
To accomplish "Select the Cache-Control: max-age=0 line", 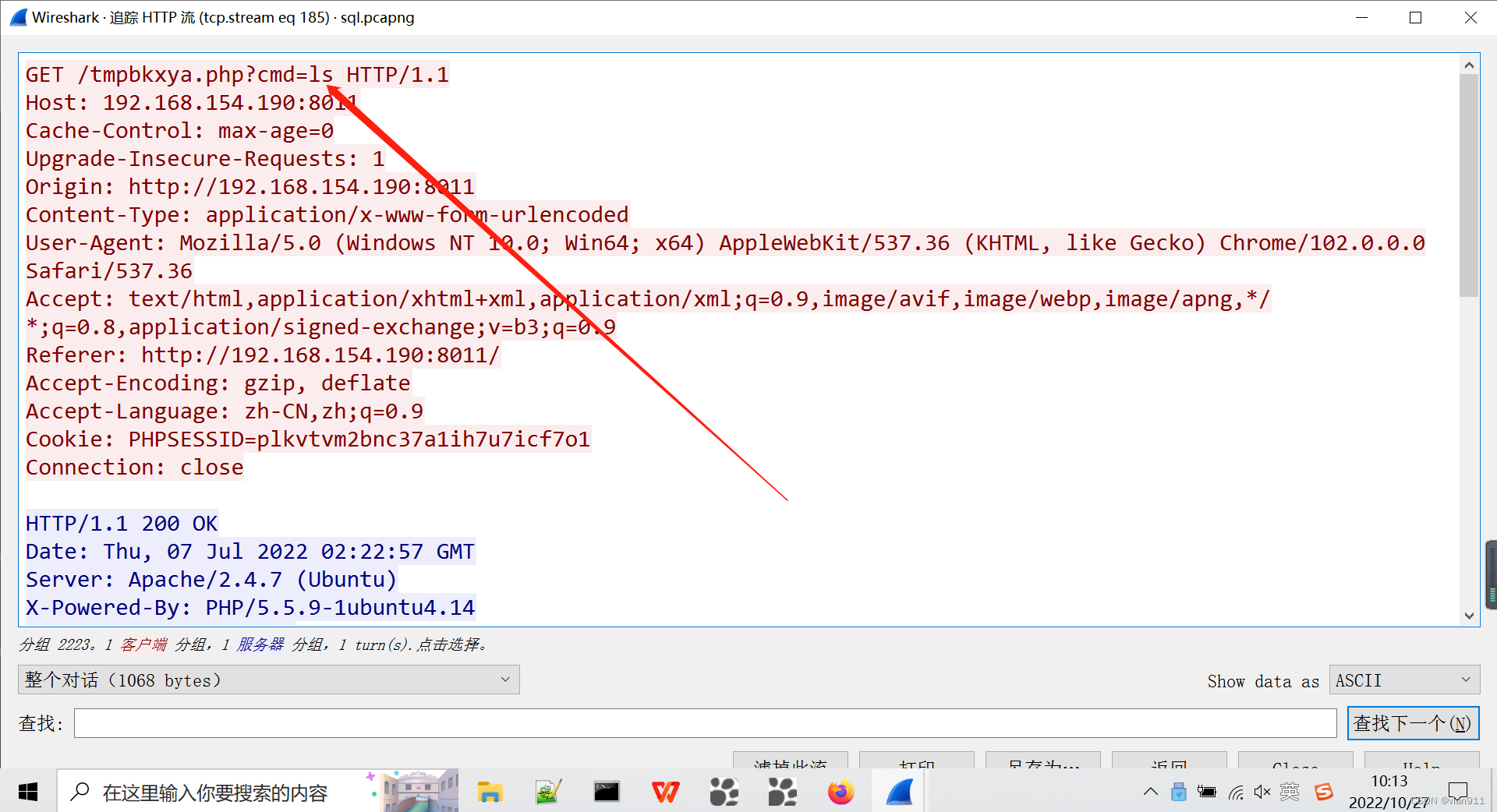I will tap(180, 131).
